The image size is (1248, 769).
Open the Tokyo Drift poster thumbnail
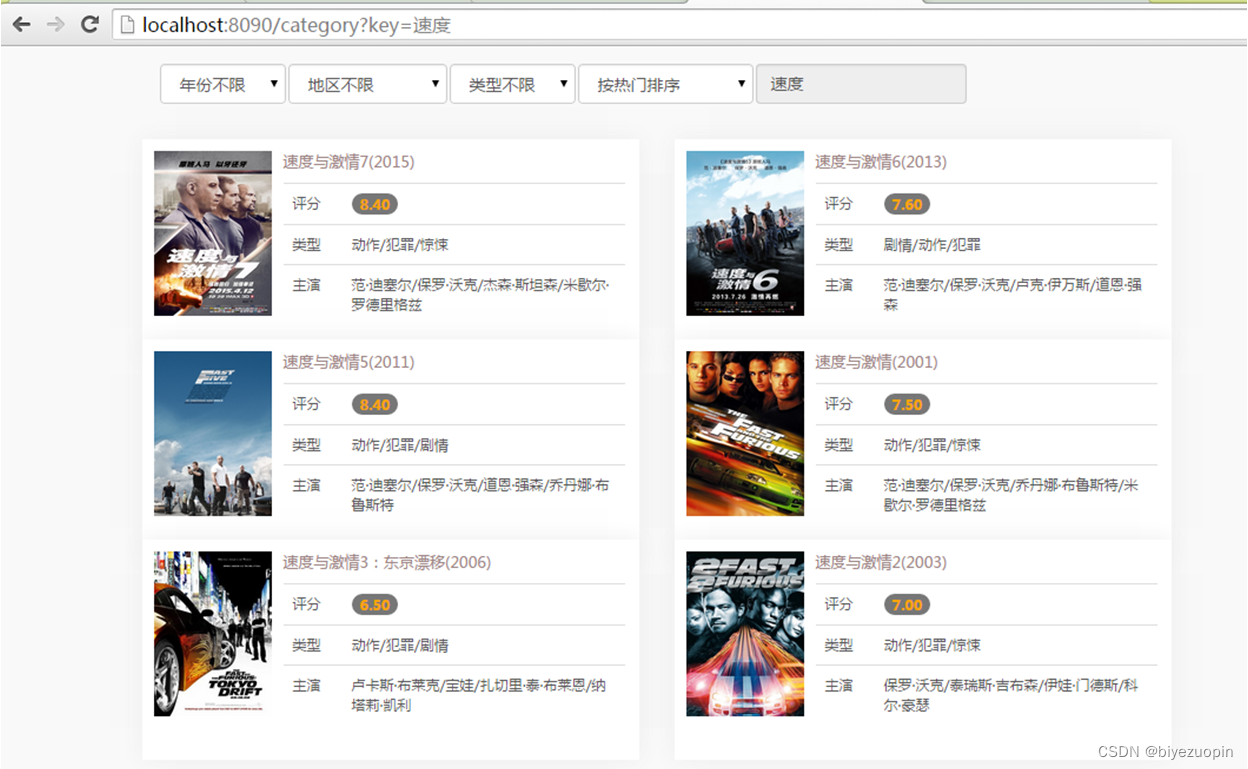coord(213,634)
